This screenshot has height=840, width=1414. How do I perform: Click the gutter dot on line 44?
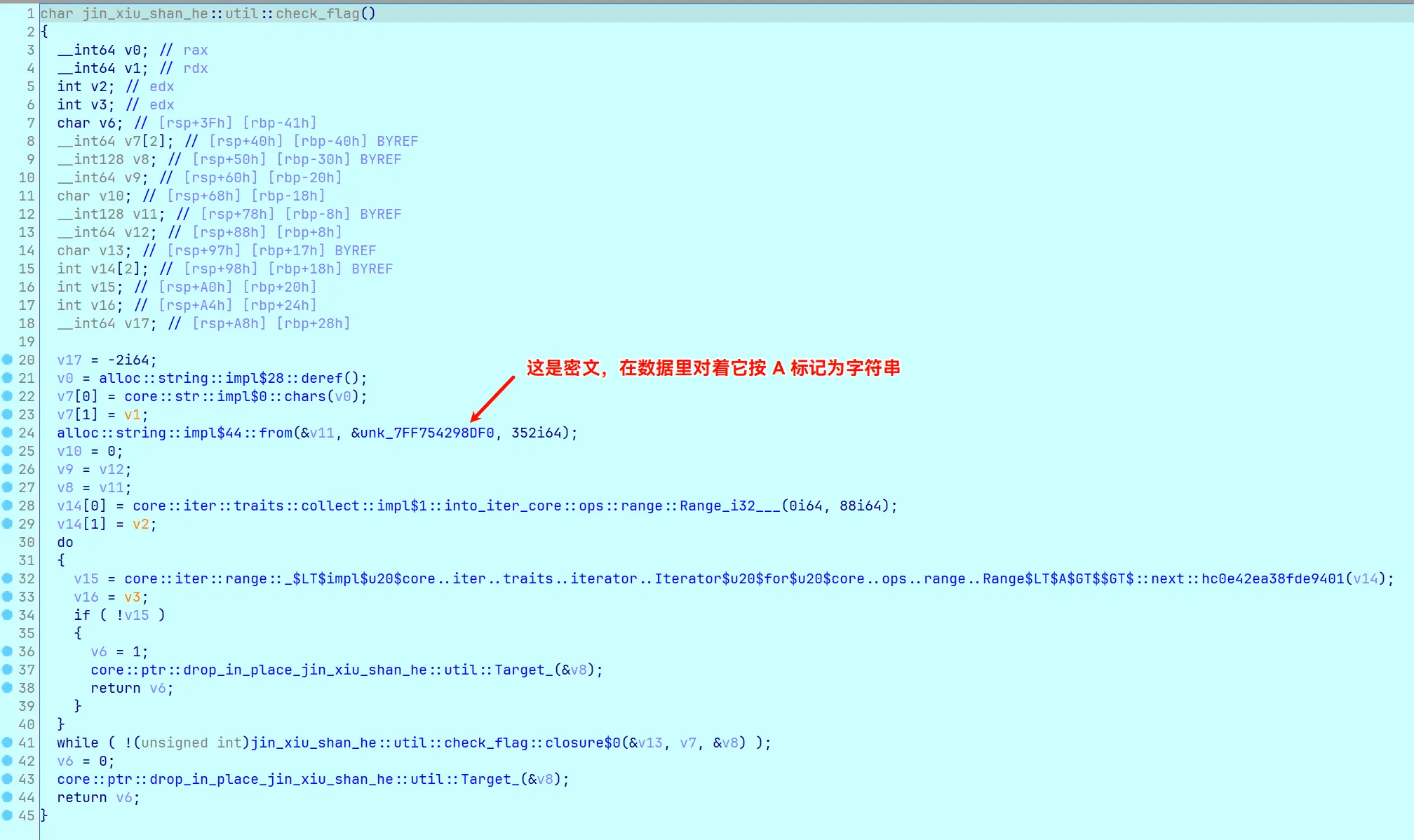point(7,797)
